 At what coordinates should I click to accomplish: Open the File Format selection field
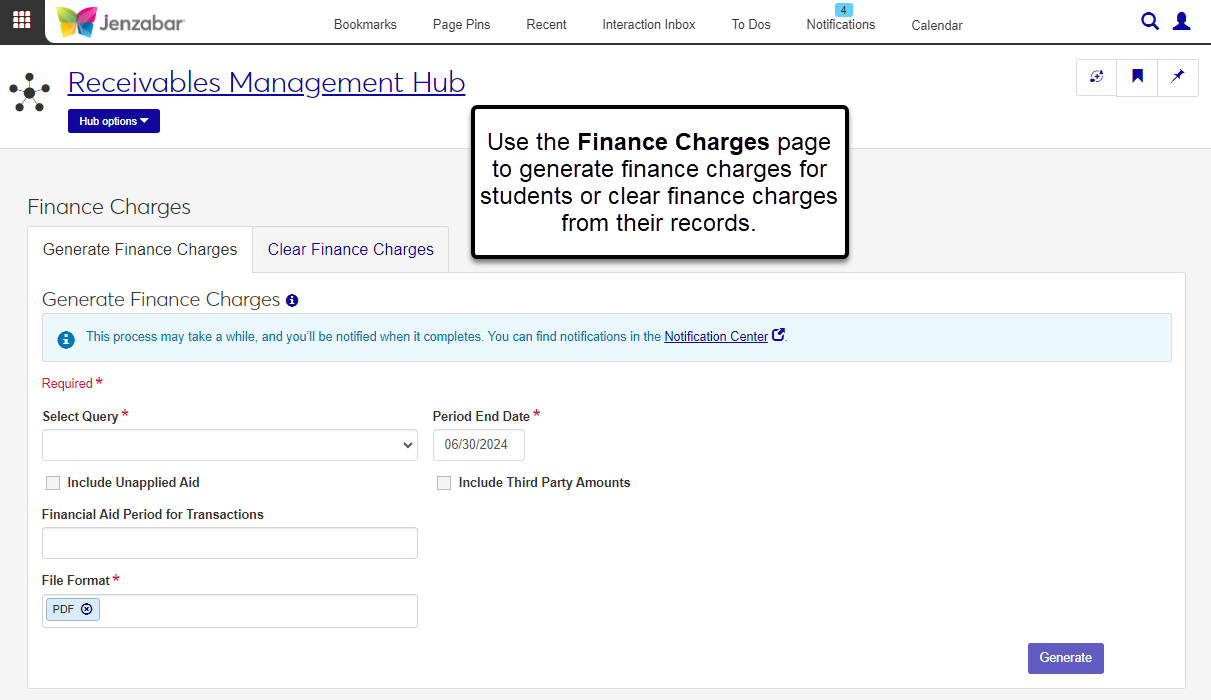230,611
